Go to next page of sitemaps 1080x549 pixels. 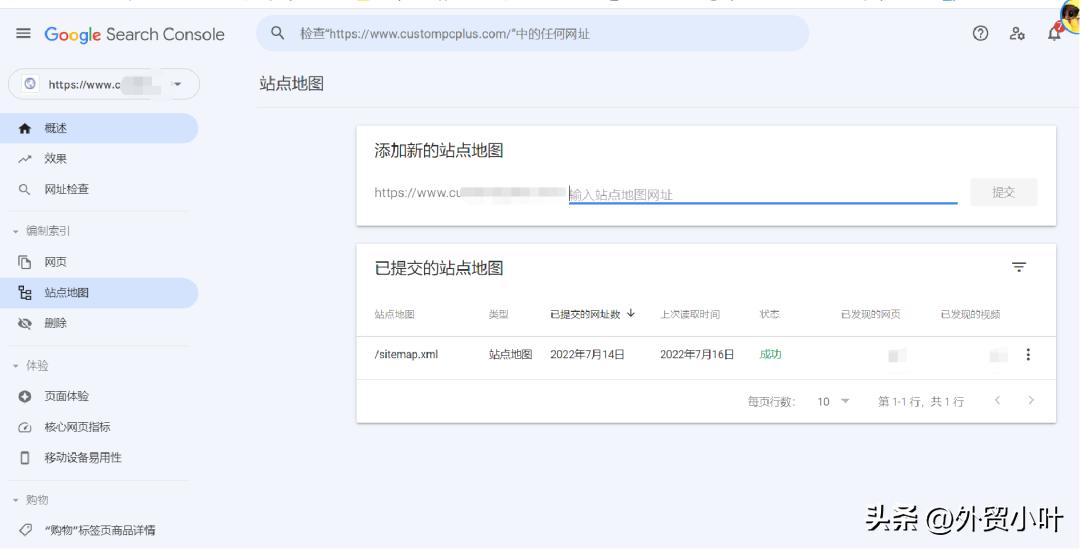tap(1031, 400)
